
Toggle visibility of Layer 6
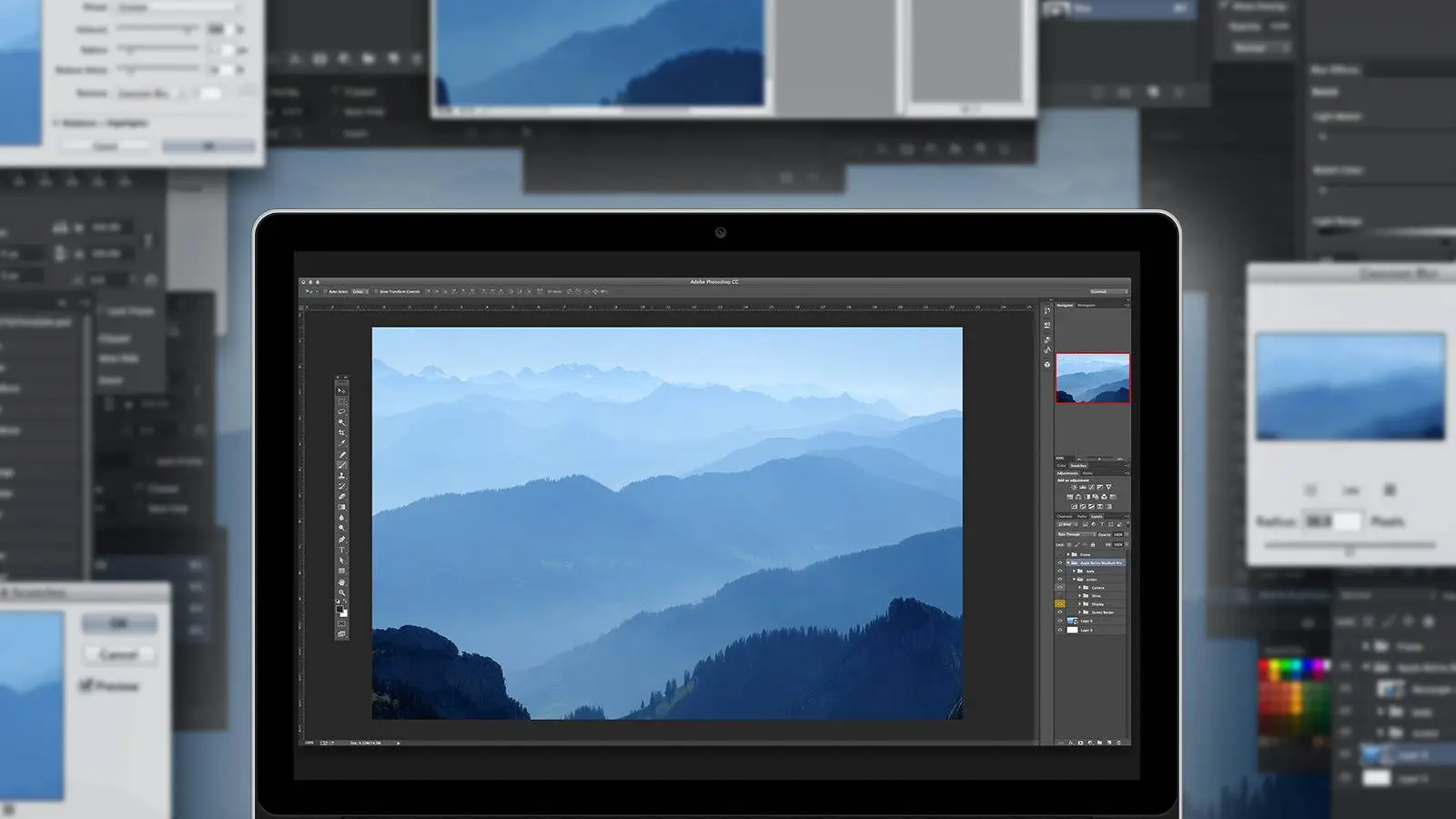tap(1059, 621)
